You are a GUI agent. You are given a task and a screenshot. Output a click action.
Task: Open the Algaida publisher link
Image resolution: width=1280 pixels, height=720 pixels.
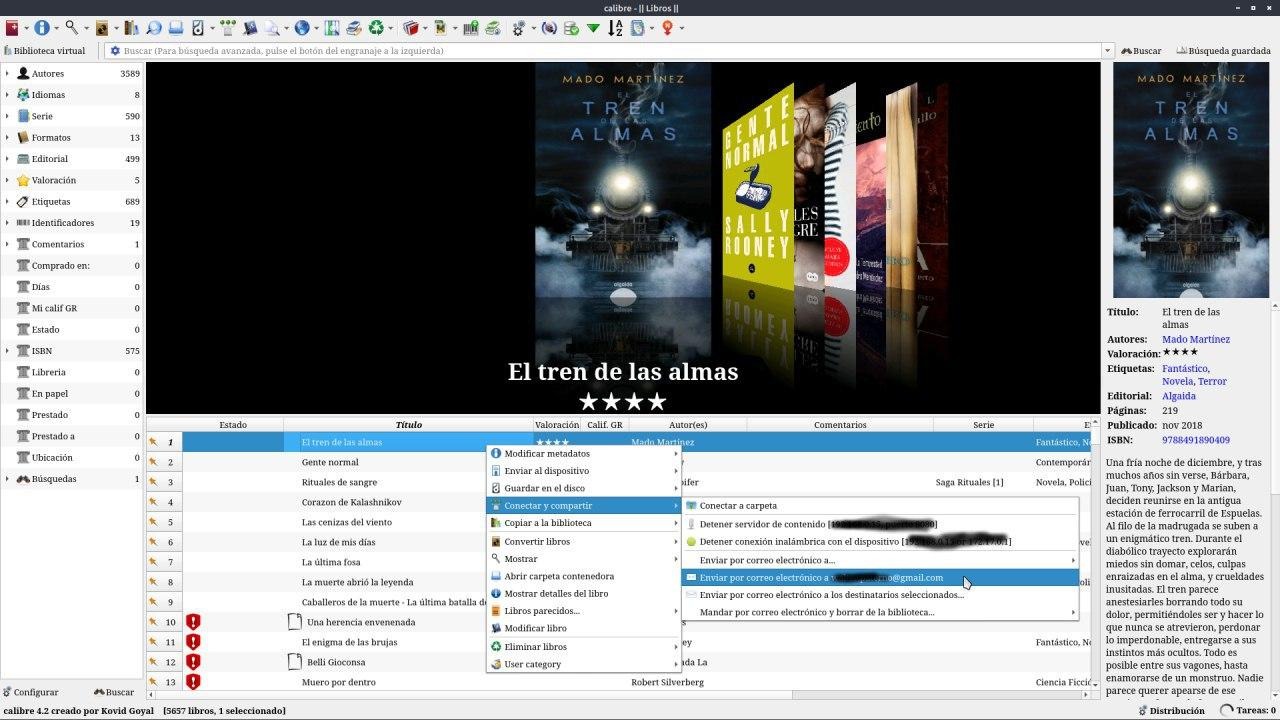click(1179, 396)
